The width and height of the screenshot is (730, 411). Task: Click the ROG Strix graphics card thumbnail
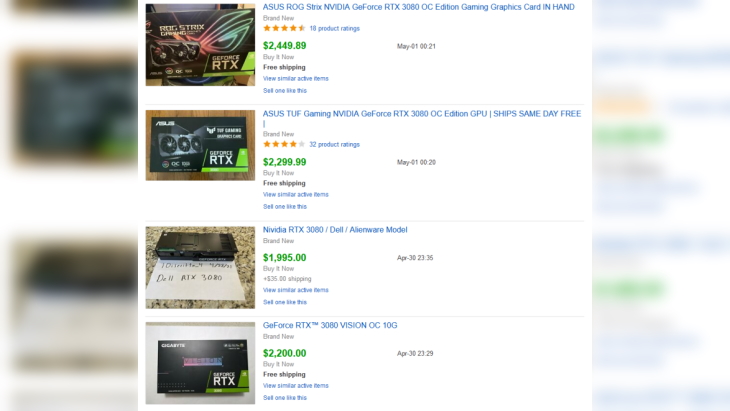200,45
